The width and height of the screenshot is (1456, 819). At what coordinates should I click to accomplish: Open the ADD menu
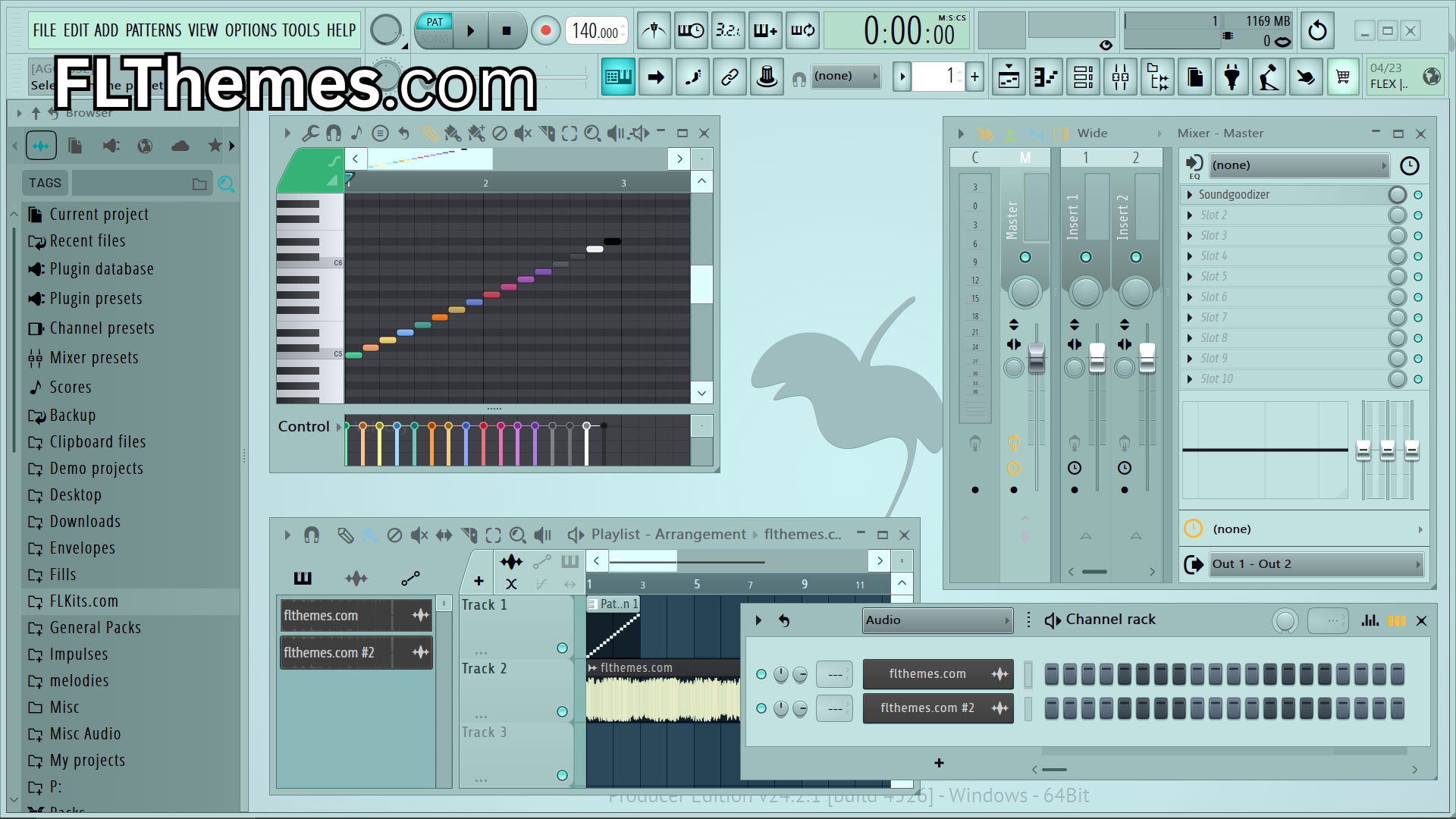point(106,30)
